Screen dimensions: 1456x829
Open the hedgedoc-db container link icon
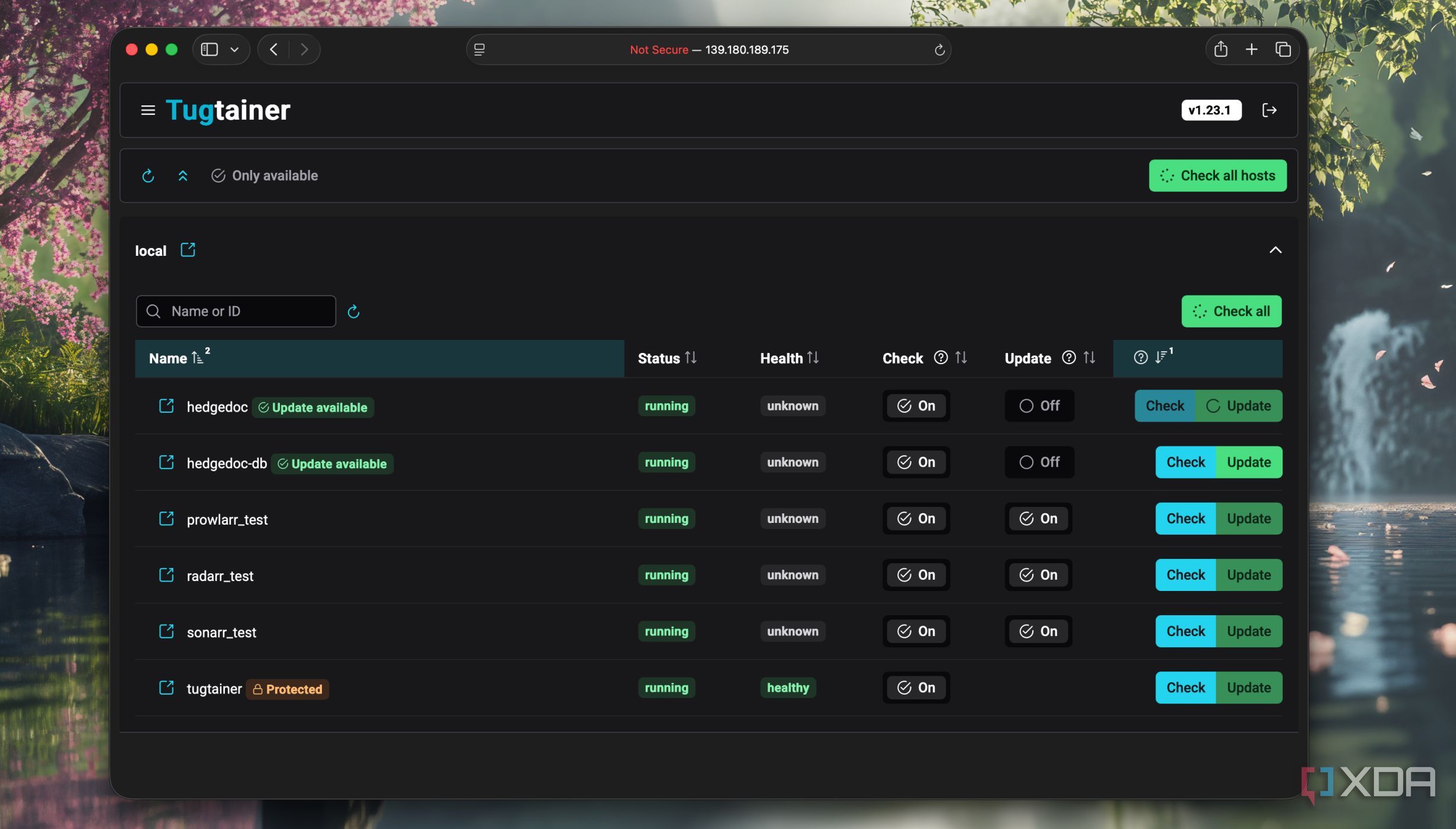[166, 462]
